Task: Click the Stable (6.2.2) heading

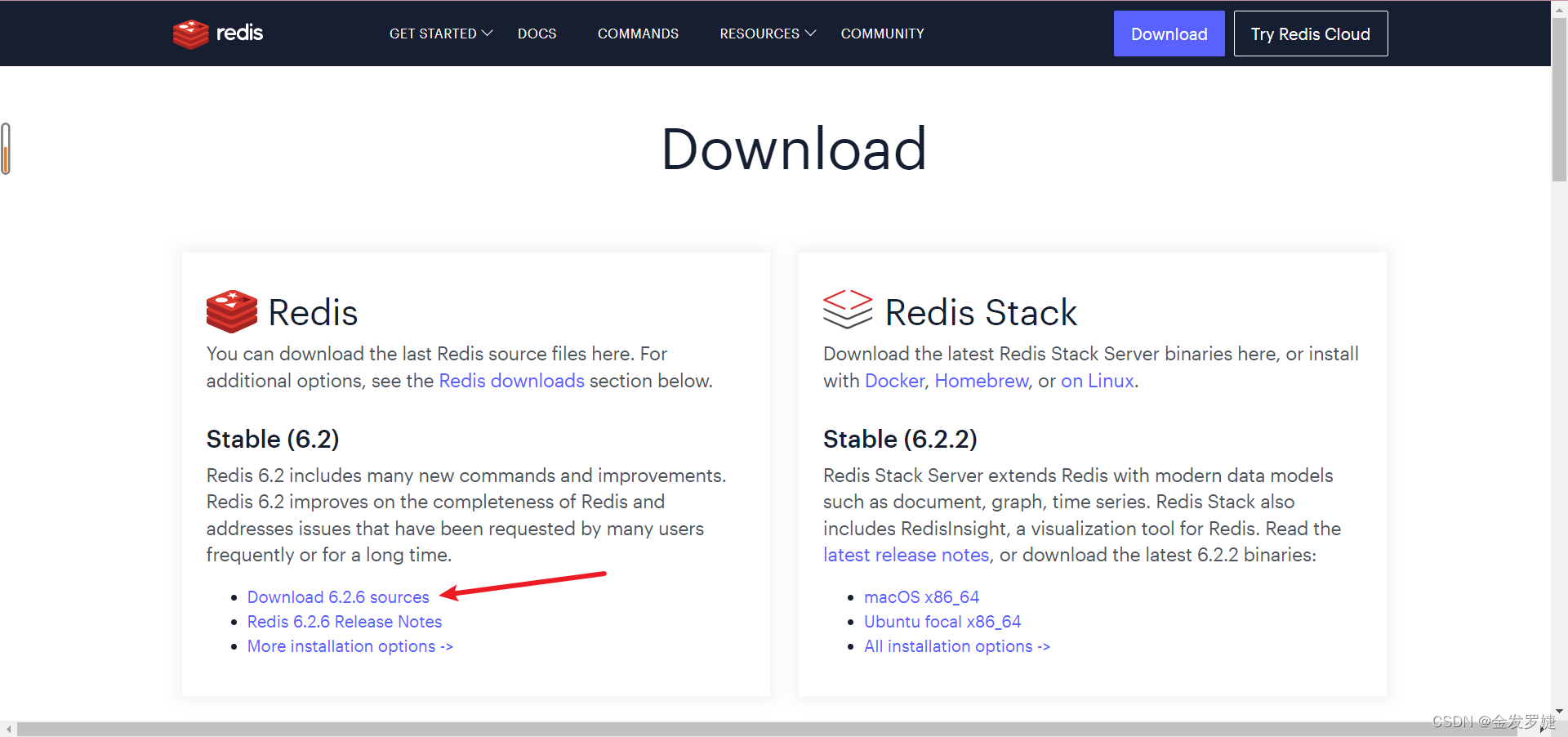Action: pyautogui.click(x=900, y=440)
